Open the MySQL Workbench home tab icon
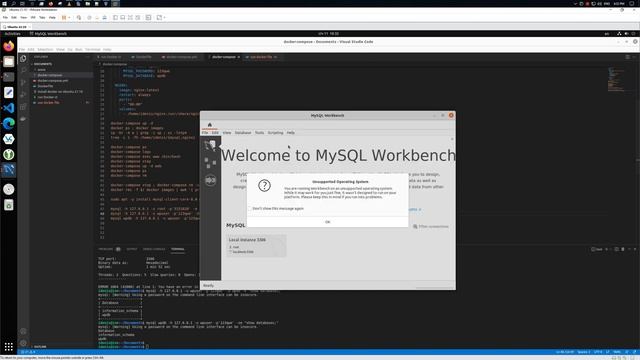This screenshot has width=640, height=360. click(x=210, y=125)
